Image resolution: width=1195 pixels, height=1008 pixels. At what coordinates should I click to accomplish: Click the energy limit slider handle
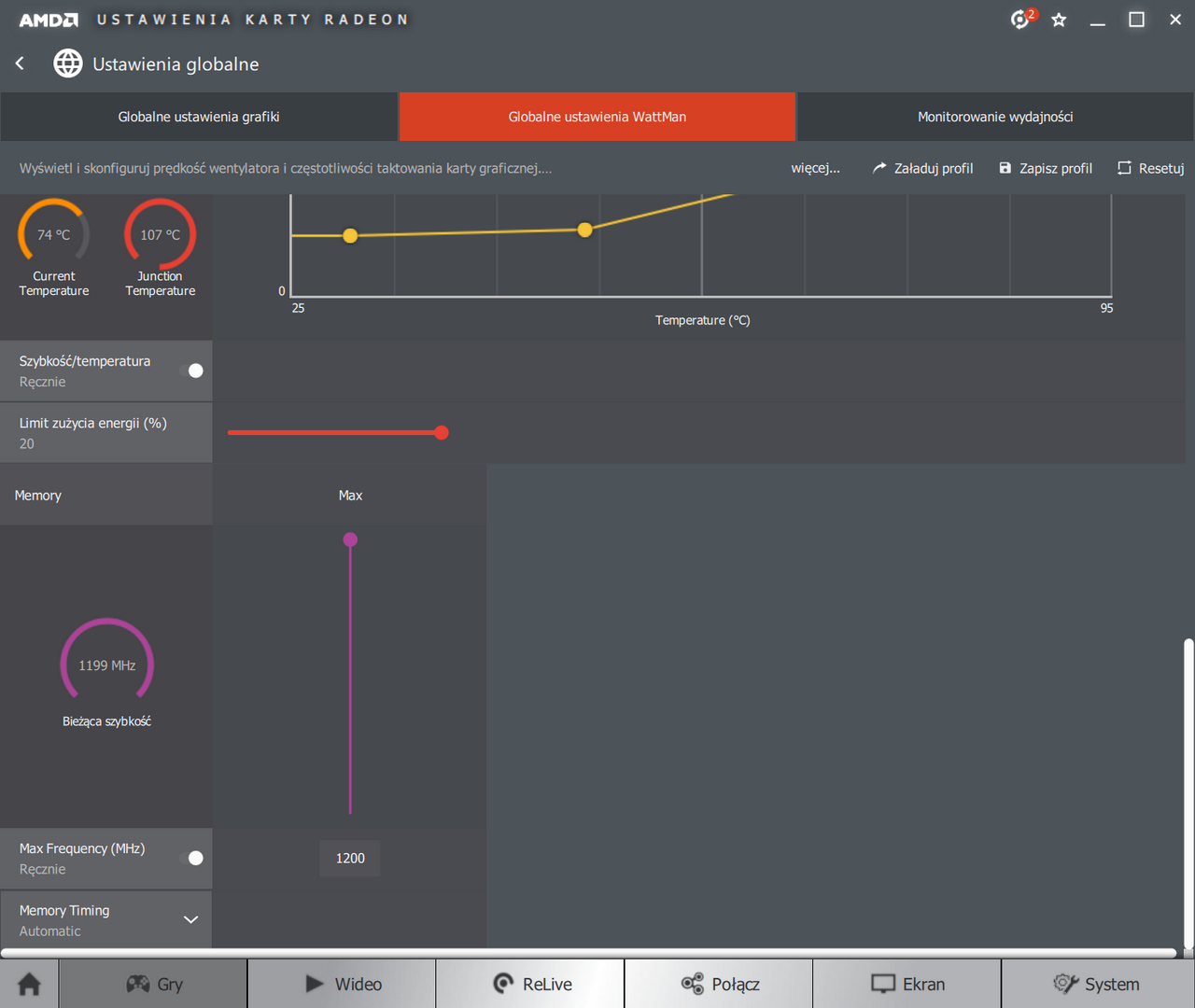point(442,432)
